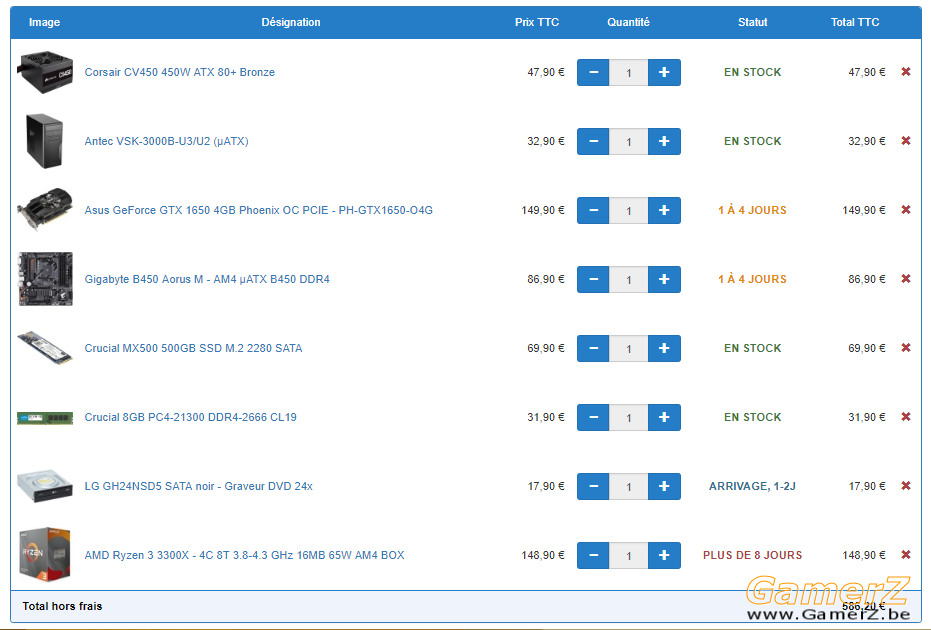Decrease quantity of Crucial 8GB DDR4 memory

point(593,417)
